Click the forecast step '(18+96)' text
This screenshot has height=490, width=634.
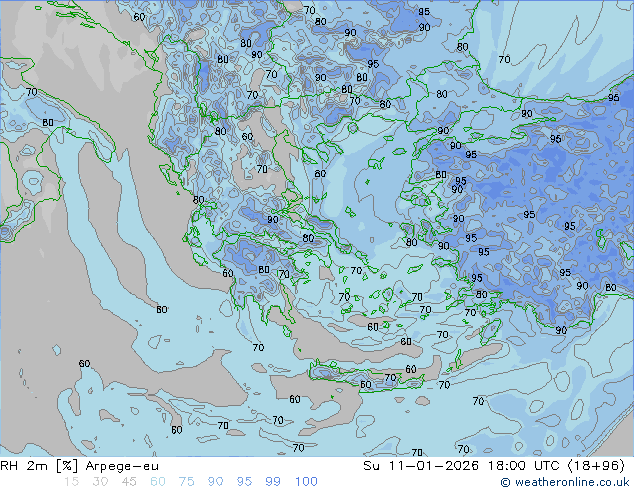(596, 466)
